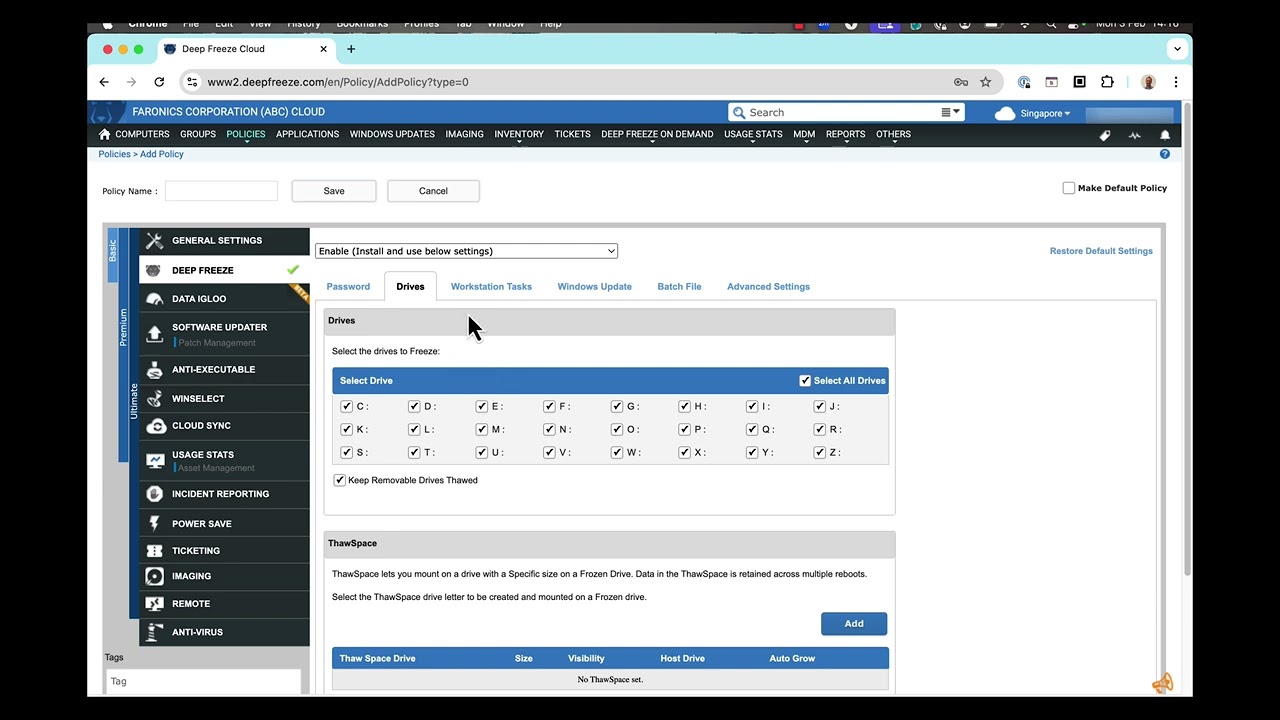Check Make Default Policy
Viewport: 1280px width, 720px height.
(1069, 188)
